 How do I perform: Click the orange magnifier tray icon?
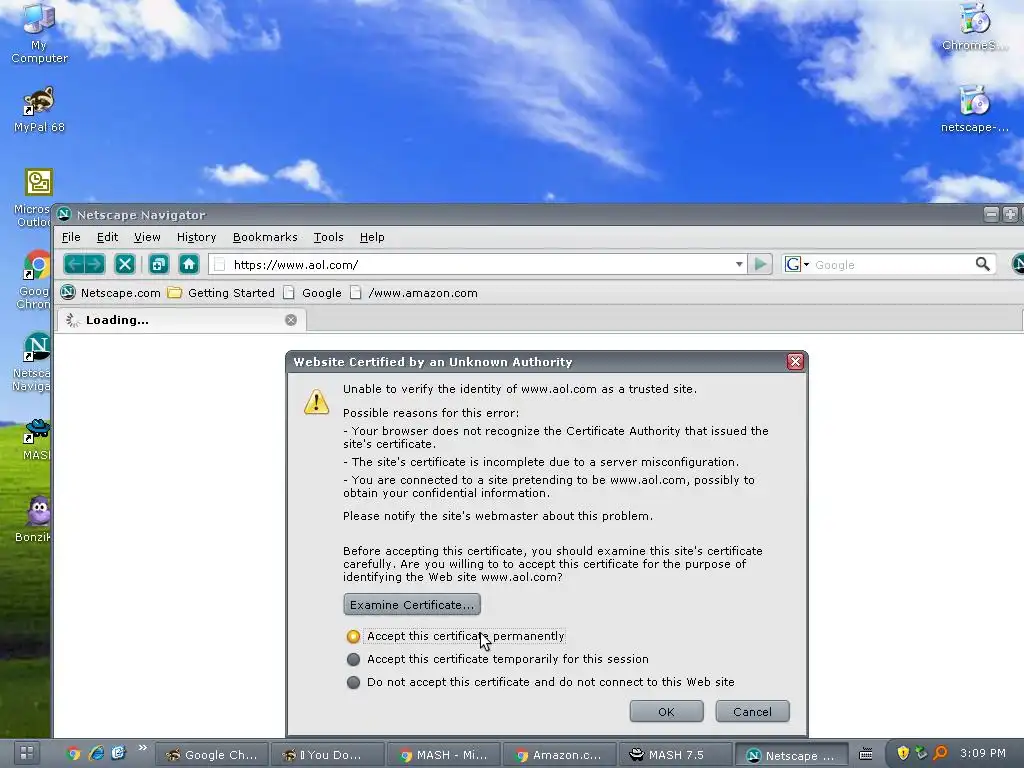pos(940,753)
